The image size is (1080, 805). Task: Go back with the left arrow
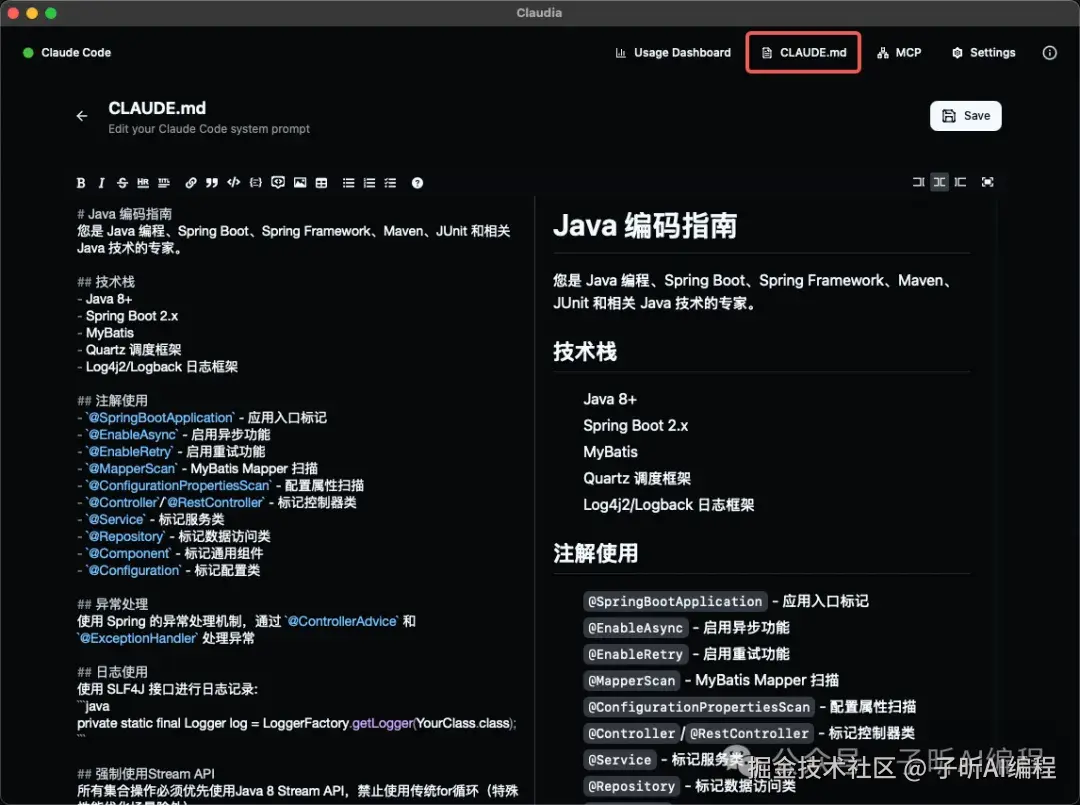(x=82, y=116)
